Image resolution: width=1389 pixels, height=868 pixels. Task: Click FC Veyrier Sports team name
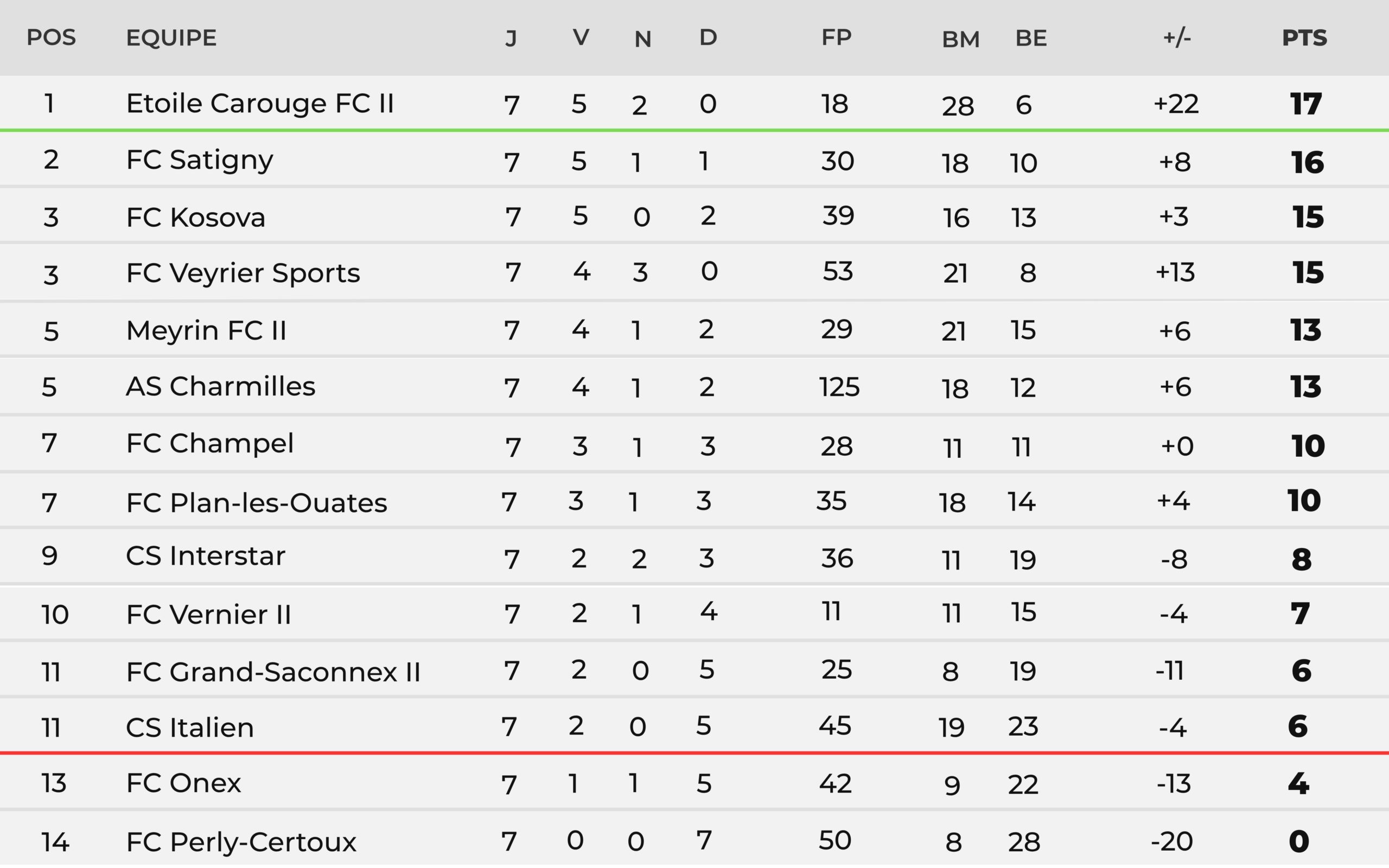click(x=243, y=273)
